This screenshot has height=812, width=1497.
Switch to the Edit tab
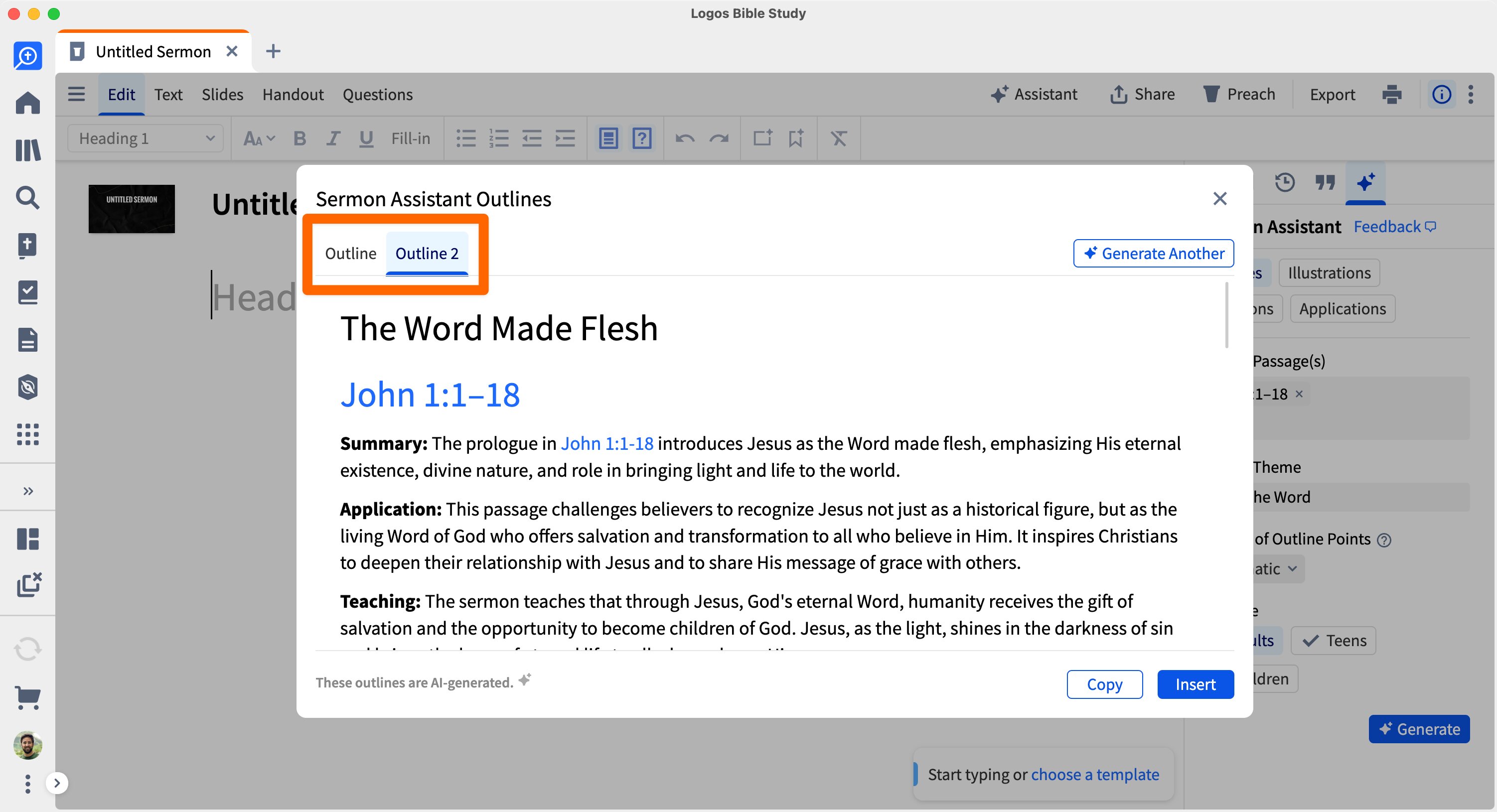121,94
